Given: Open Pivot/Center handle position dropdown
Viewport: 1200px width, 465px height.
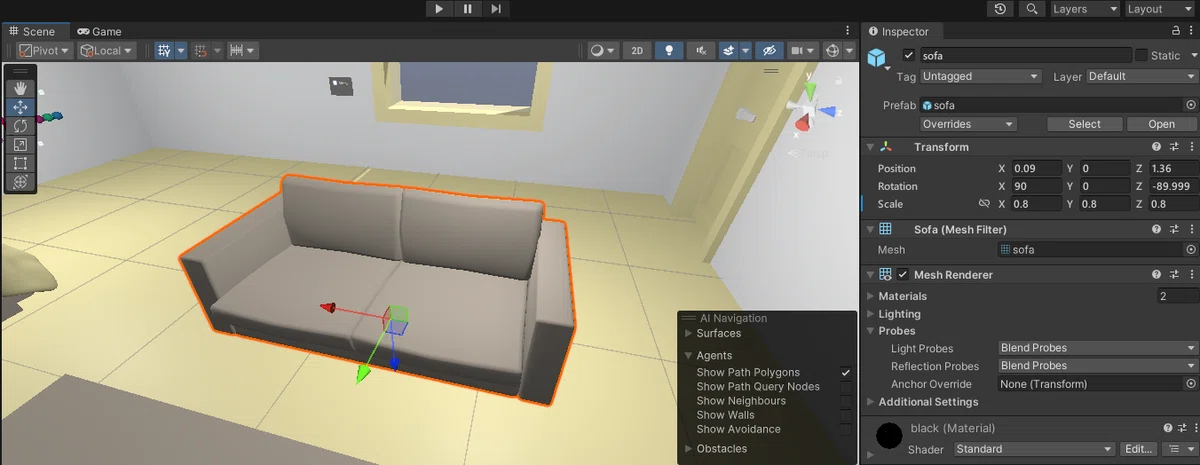Looking at the screenshot, I should tap(45, 50).
